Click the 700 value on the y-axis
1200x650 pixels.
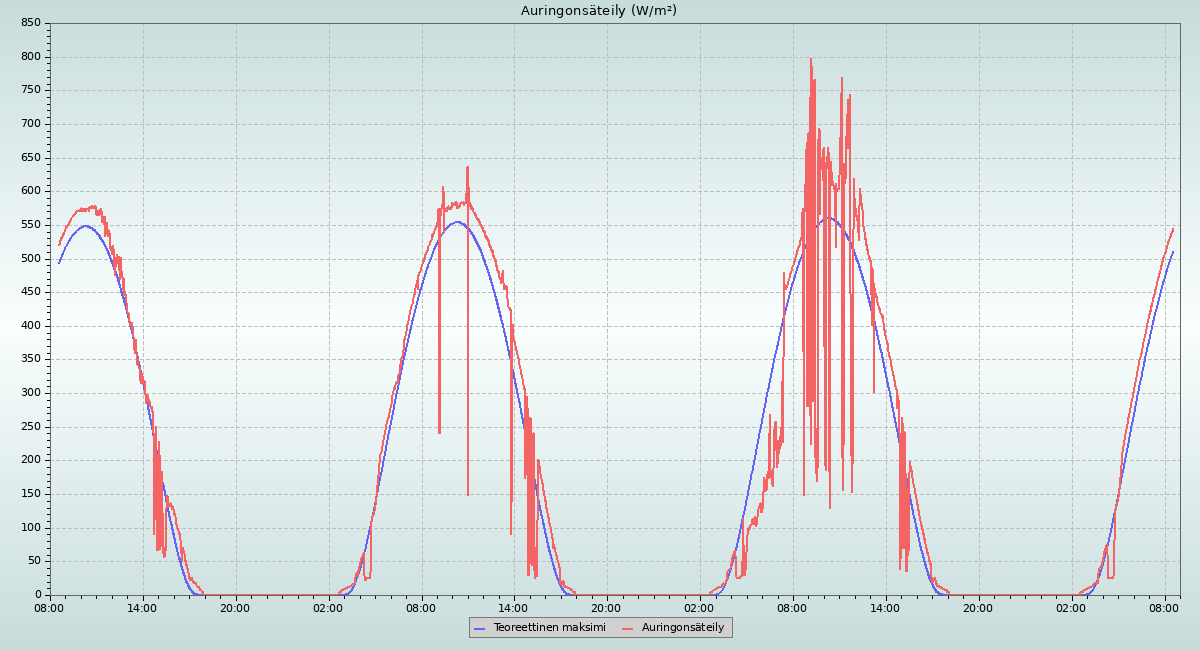tap(31, 124)
